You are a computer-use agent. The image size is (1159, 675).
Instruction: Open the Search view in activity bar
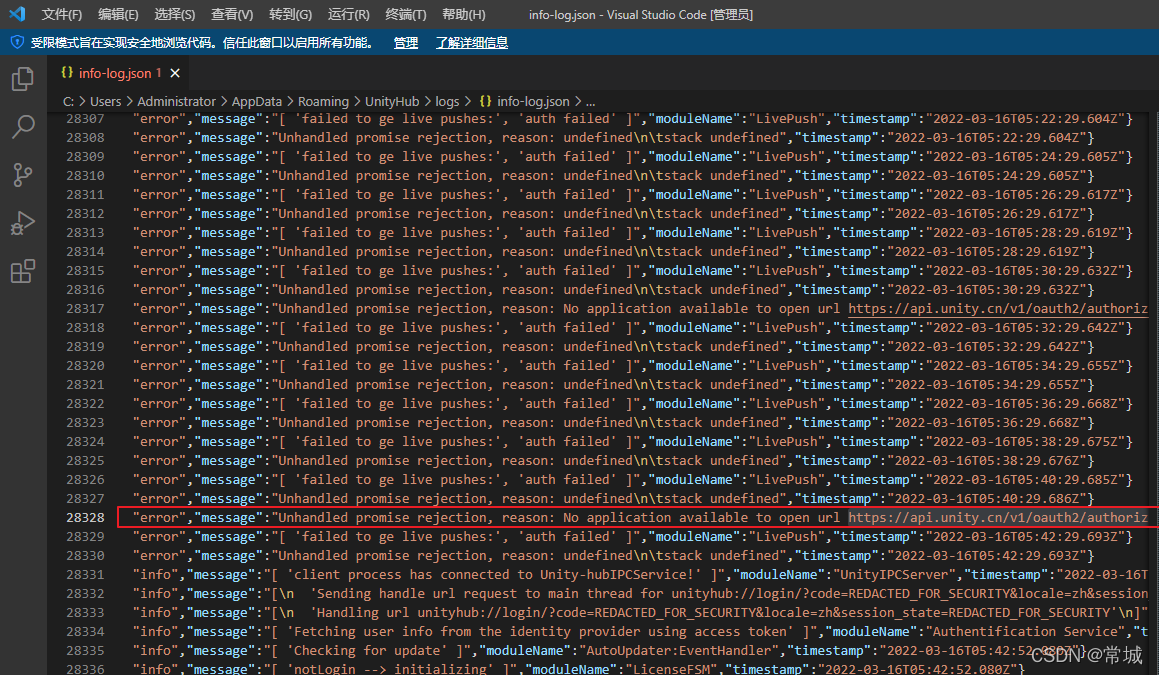click(x=23, y=126)
